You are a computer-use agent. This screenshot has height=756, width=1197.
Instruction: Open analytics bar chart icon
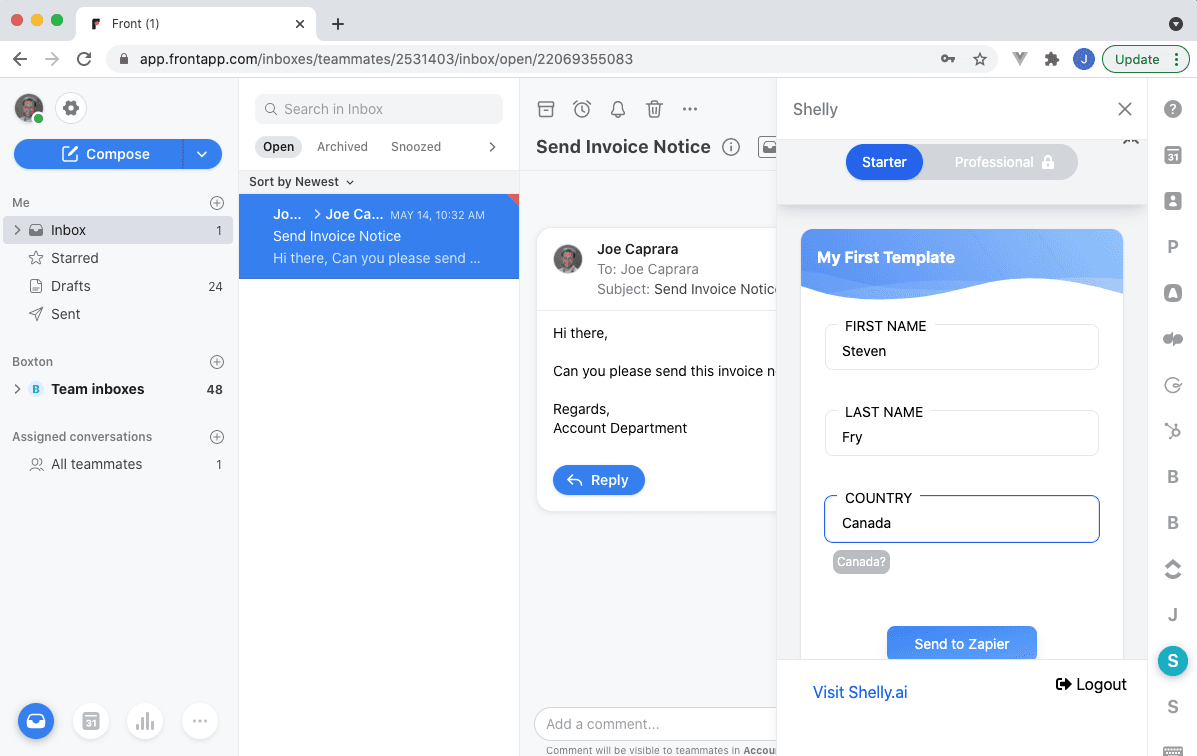[x=145, y=721]
